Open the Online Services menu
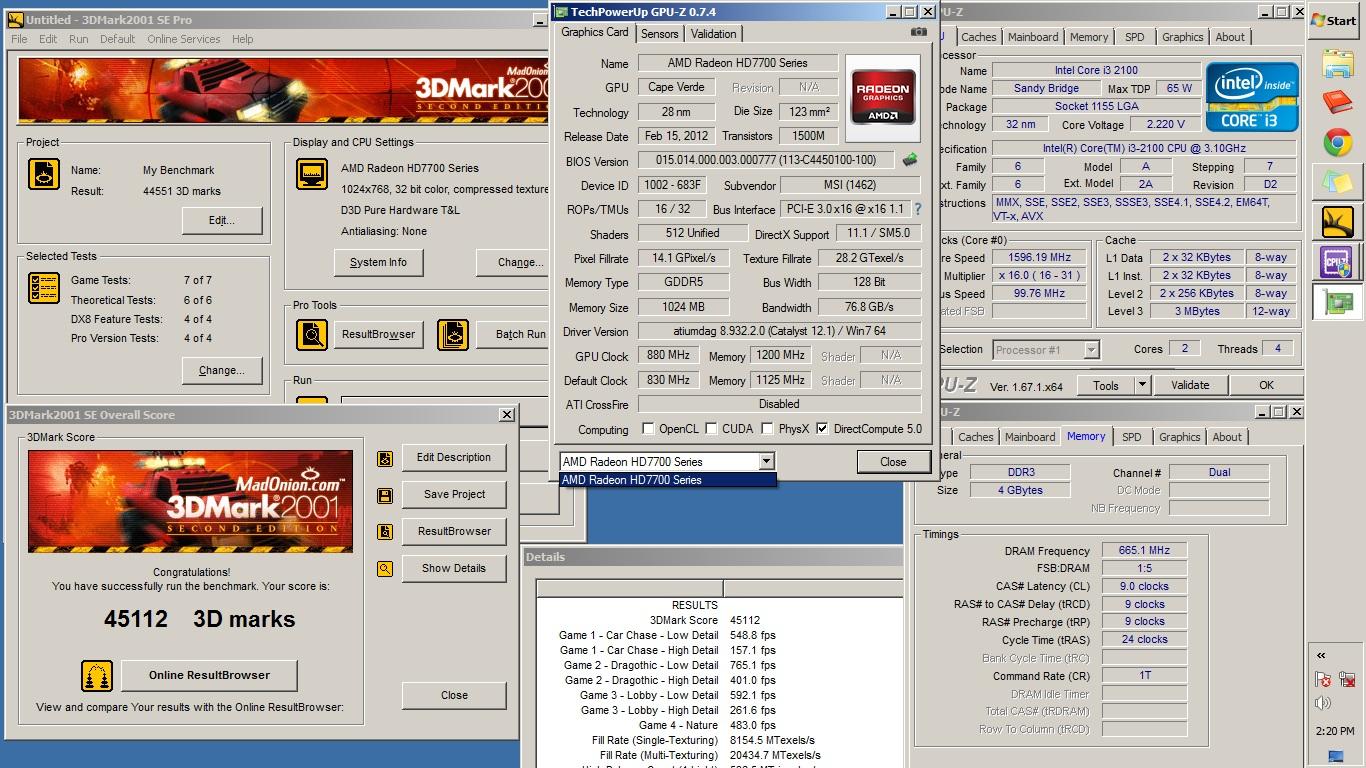This screenshot has height=768, width=1366. [184, 39]
